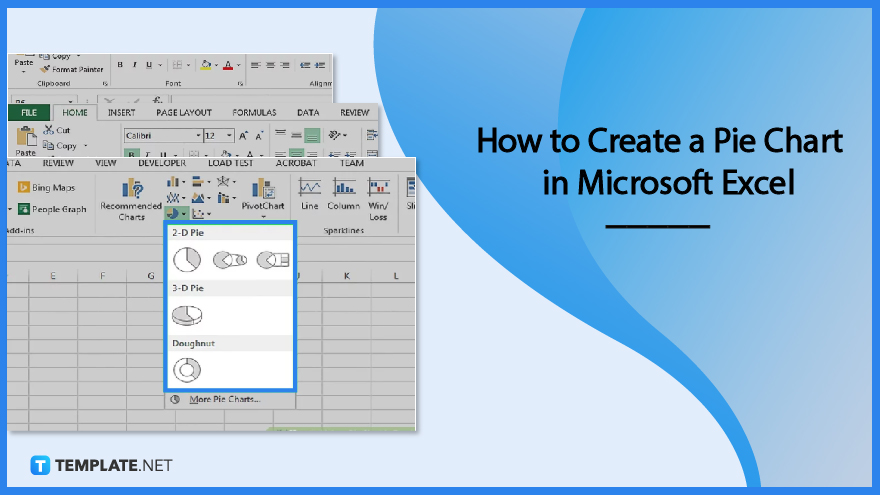Insert a Bar chart from Charts group

pyautogui.click(x=201, y=182)
